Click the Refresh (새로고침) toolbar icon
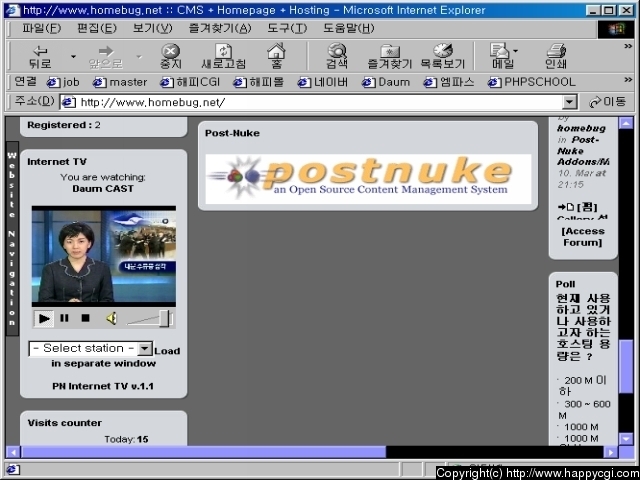The width and height of the screenshot is (640, 480). (x=224, y=56)
